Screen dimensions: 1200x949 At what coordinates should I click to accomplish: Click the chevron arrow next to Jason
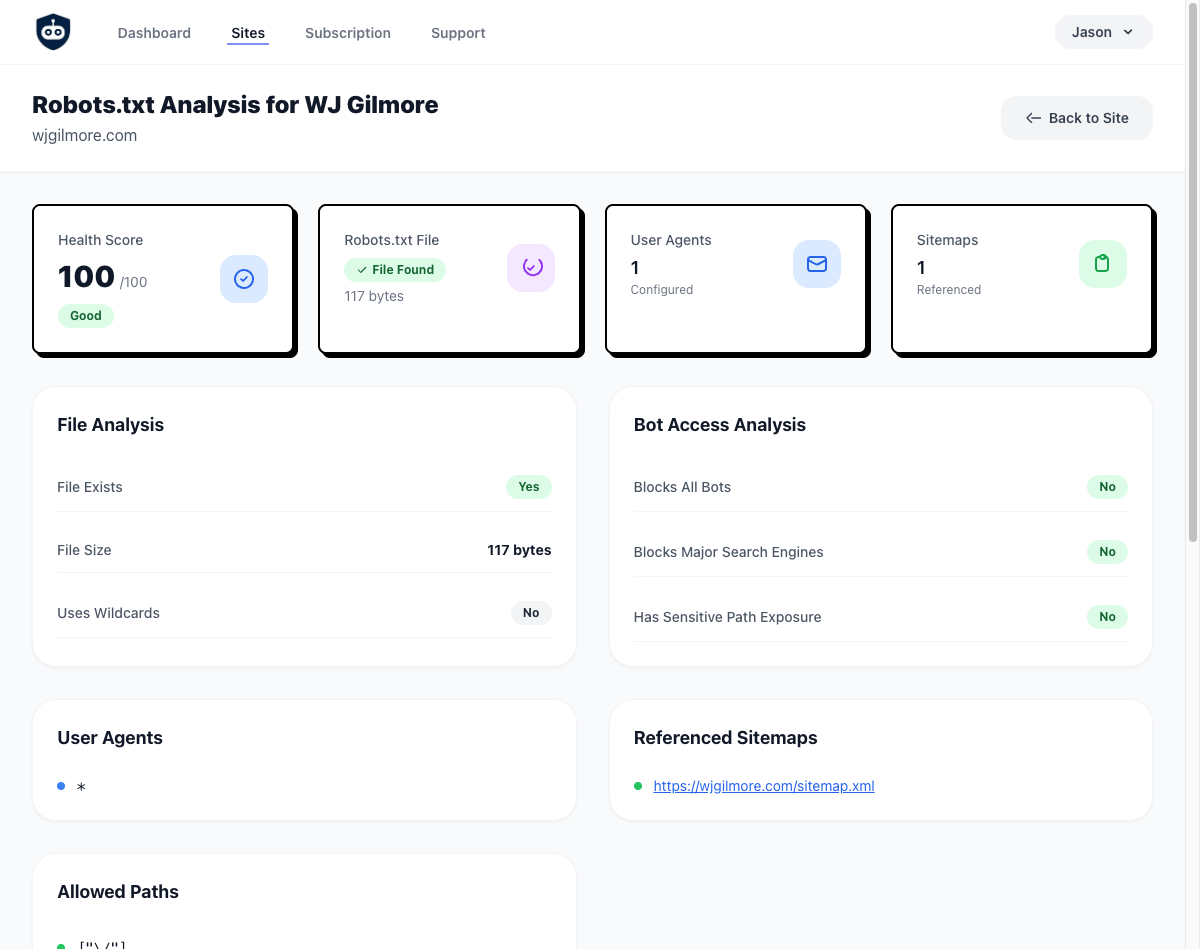1128,32
